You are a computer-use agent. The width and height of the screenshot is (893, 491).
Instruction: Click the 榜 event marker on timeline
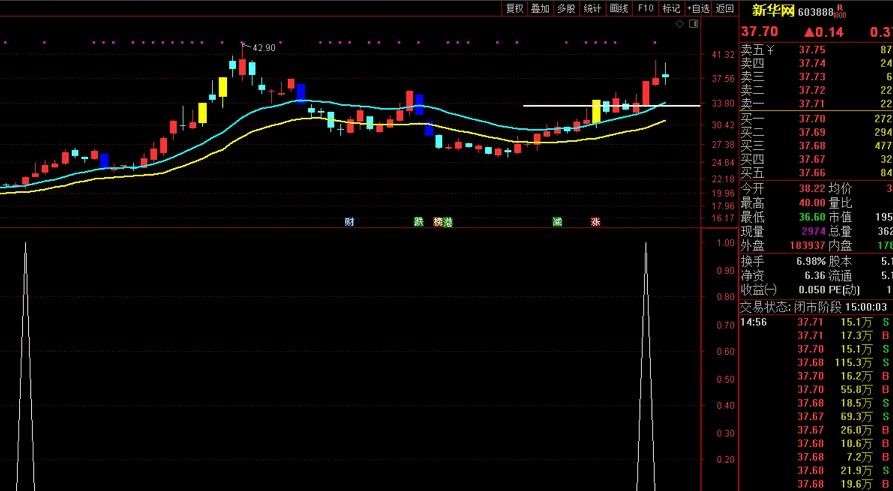tap(438, 222)
